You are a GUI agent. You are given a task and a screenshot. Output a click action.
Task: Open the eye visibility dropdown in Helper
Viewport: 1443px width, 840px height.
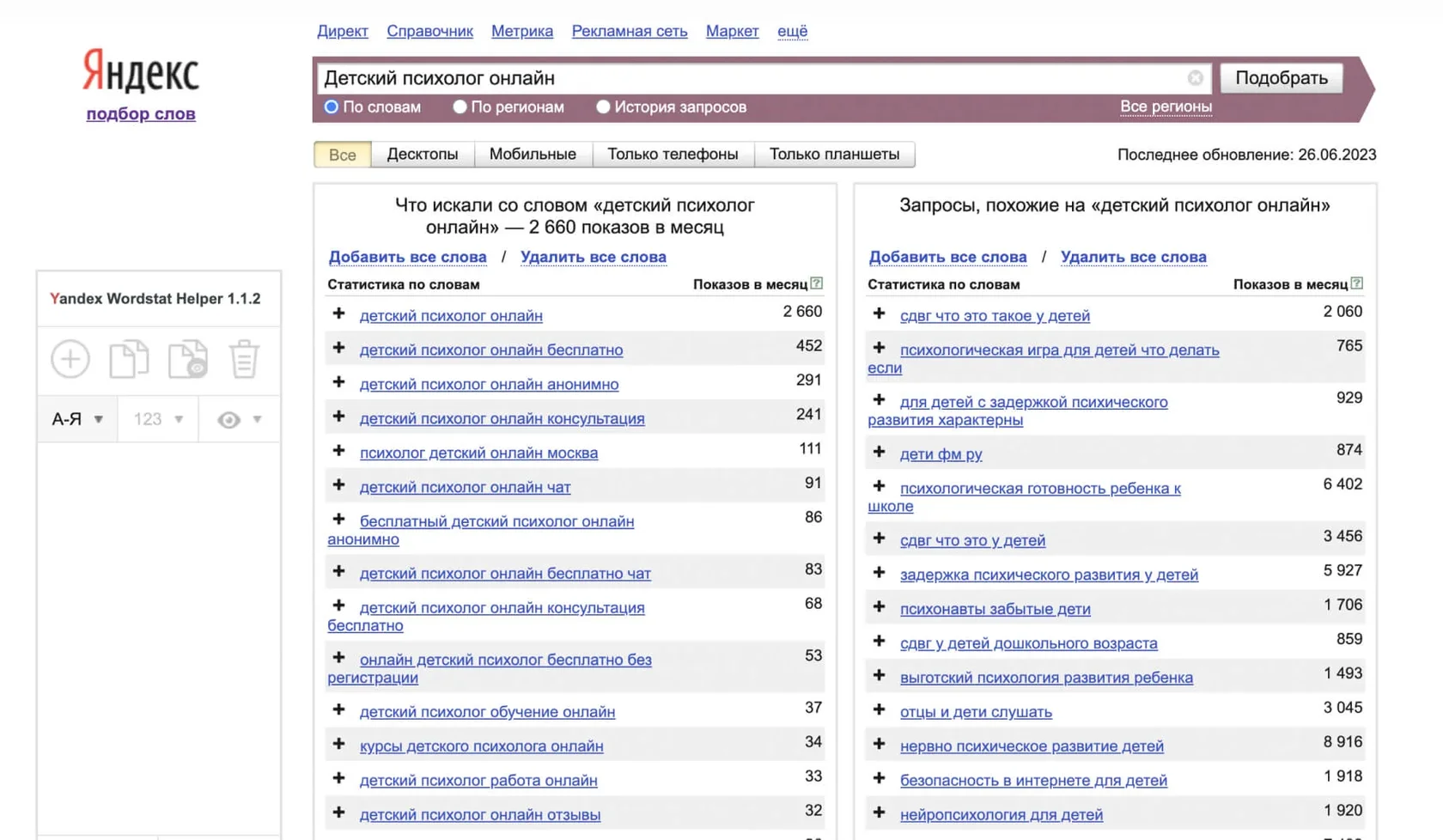239,419
